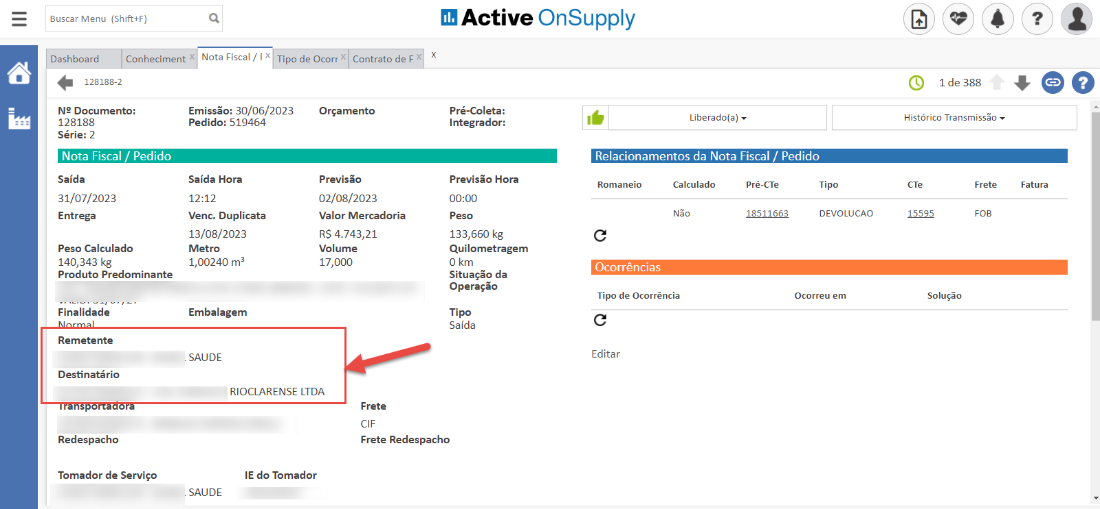This screenshot has height=509, width=1100.
Task: Refresh the Relacionamentos table
Action: tap(600, 236)
